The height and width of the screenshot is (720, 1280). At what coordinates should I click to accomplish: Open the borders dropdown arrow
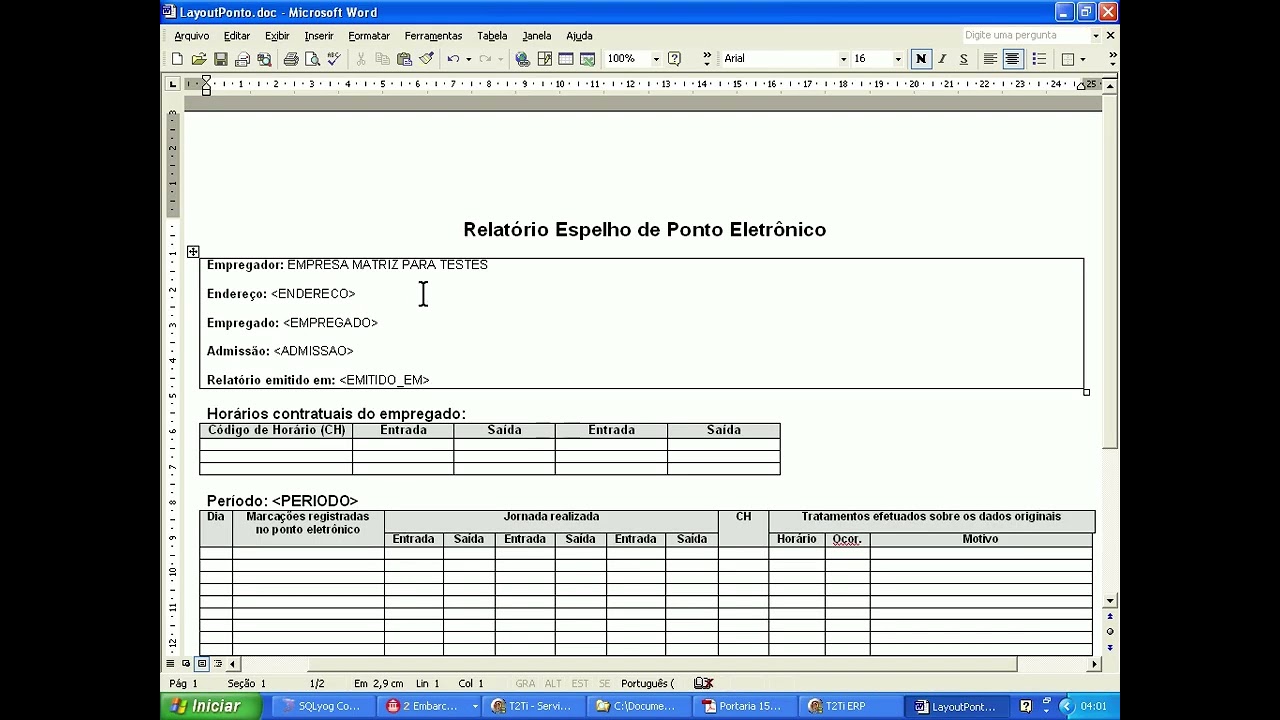coord(1082,59)
